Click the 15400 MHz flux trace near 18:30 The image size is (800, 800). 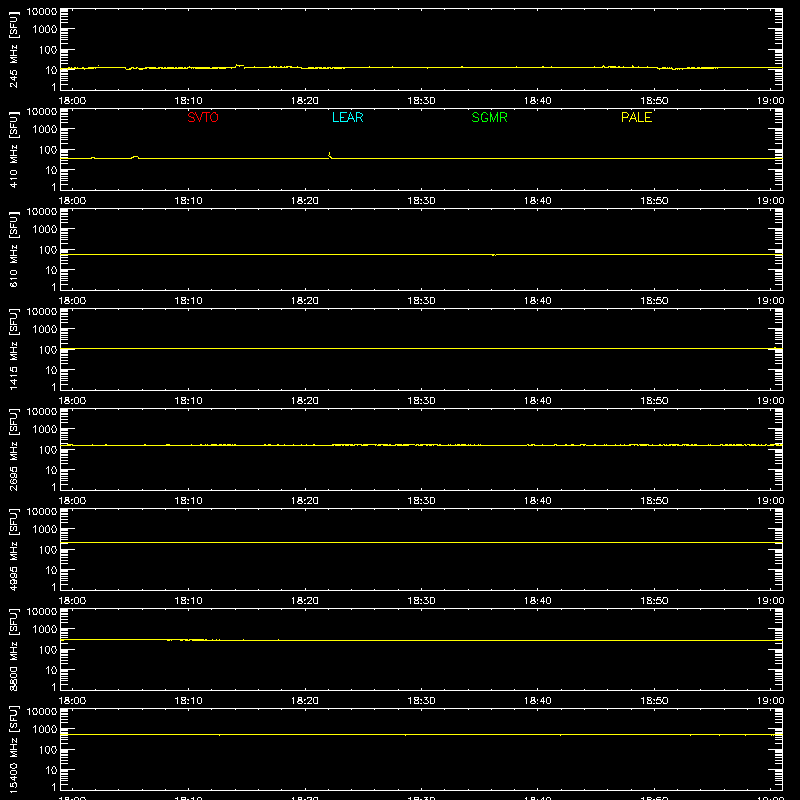421,735
